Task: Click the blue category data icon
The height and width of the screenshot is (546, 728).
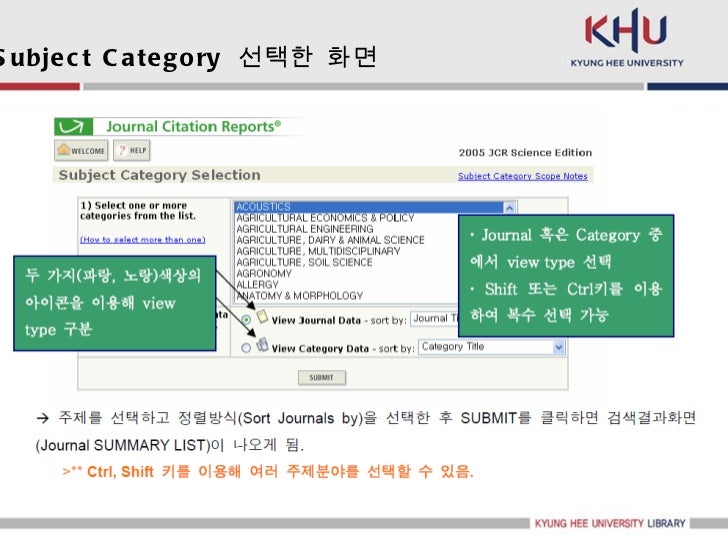Action: (262, 344)
